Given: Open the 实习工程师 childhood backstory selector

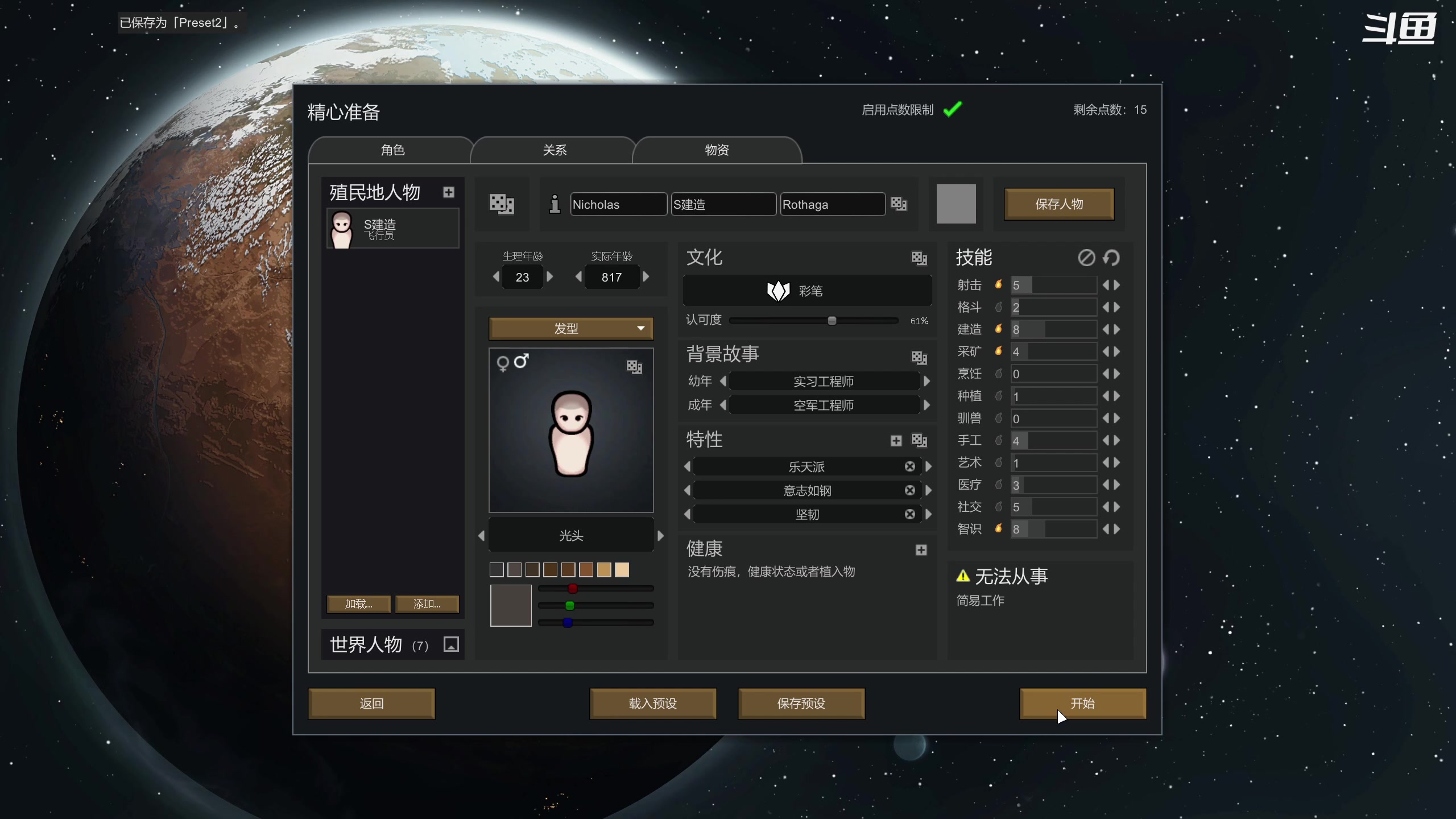Looking at the screenshot, I should (824, 381).
